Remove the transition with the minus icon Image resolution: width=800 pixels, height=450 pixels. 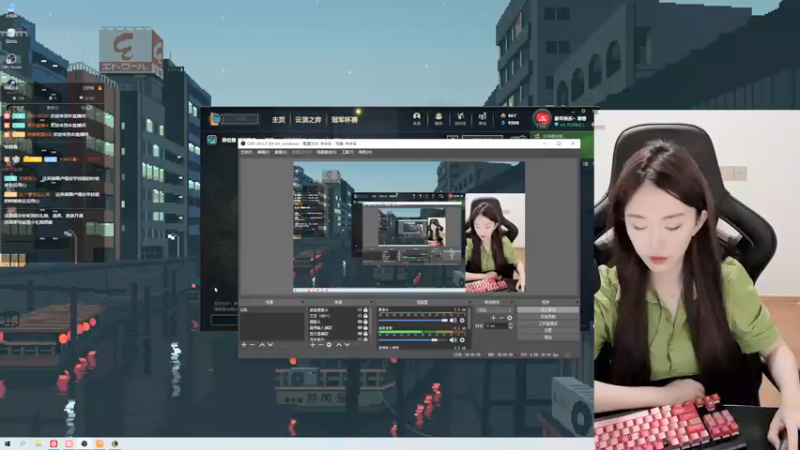tap(502, 318)
